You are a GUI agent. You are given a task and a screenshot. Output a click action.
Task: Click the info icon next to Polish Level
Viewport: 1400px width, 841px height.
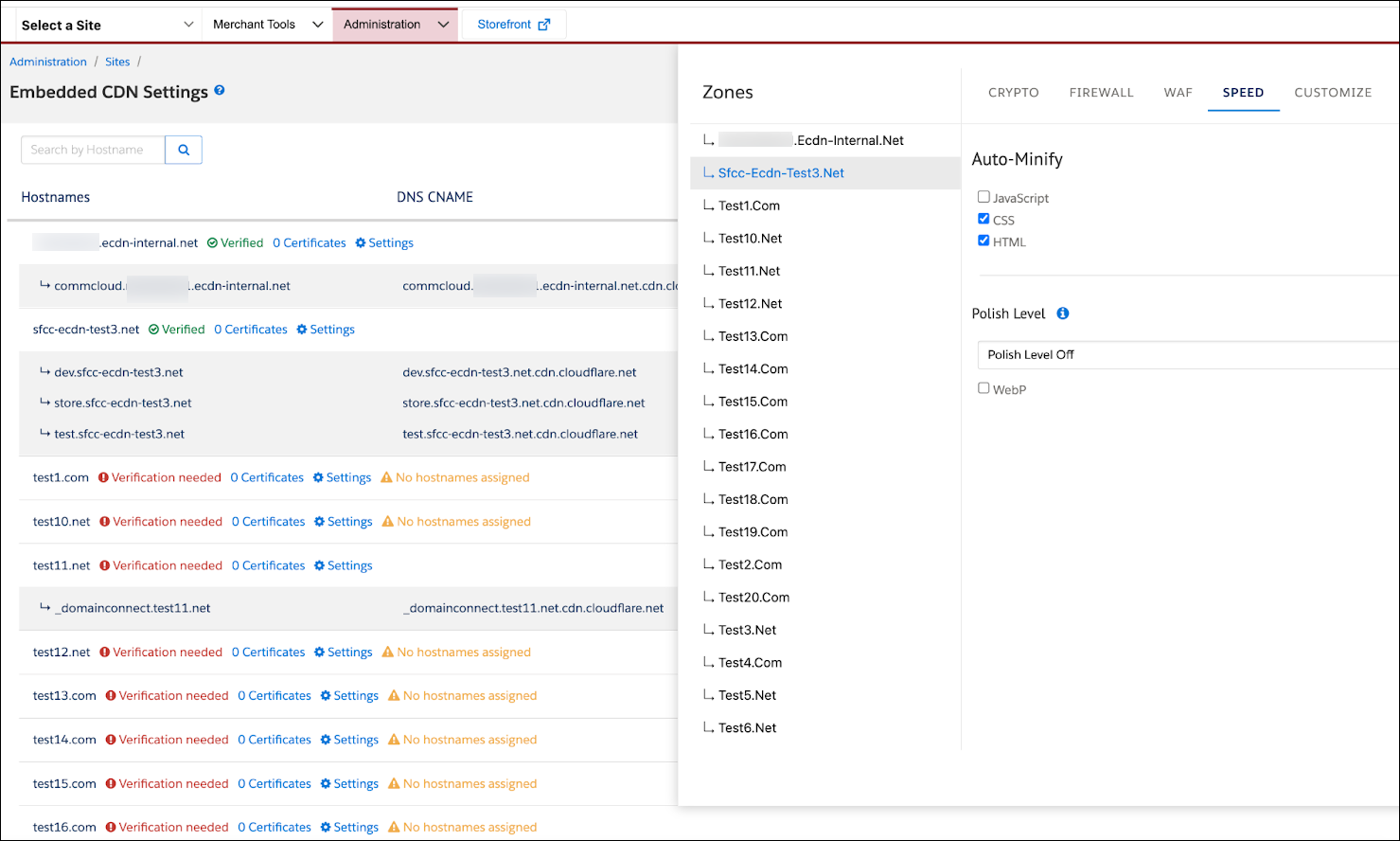(x=1062, y=313)
